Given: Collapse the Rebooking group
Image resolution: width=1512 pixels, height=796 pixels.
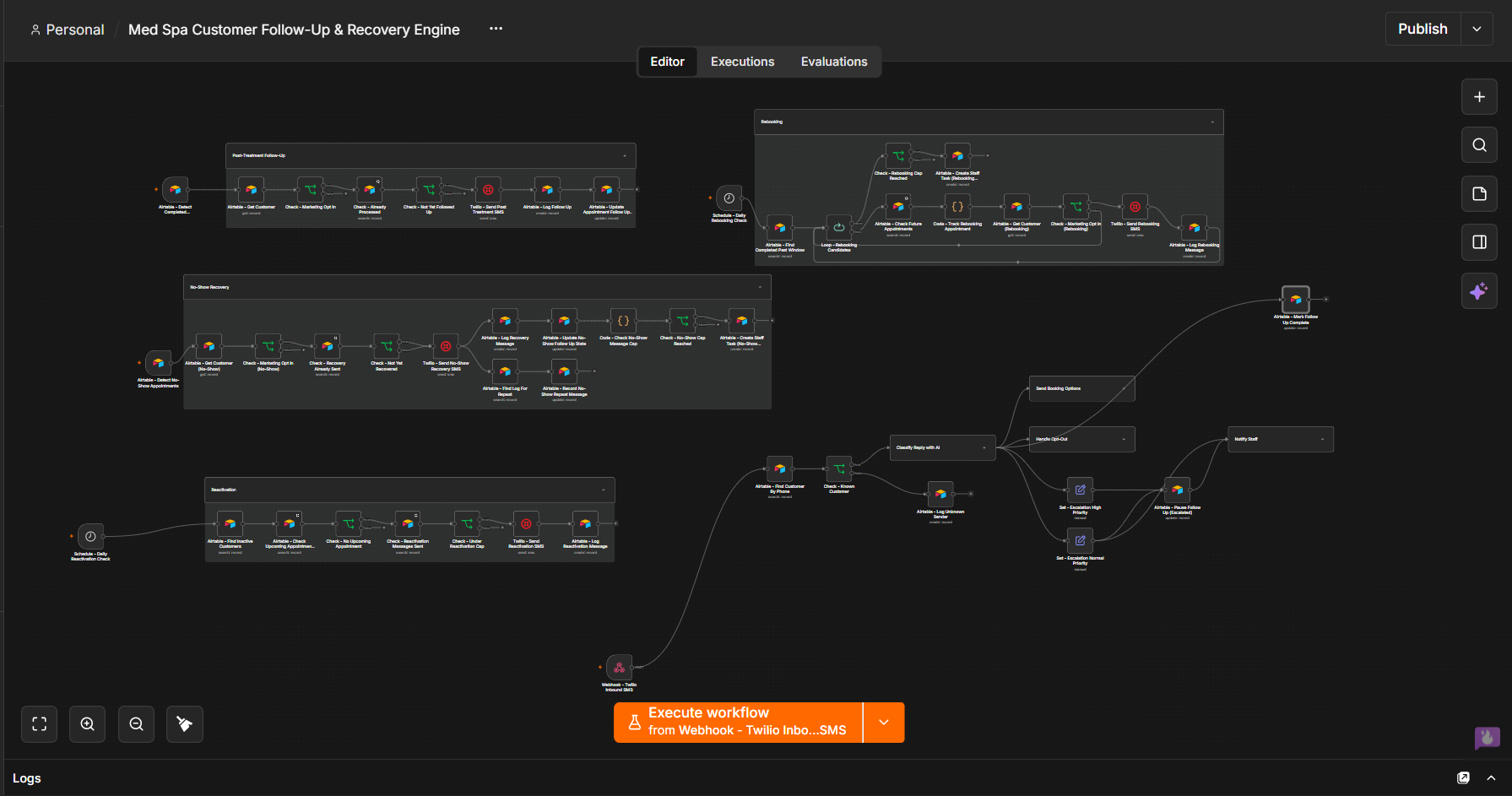Looking at the screenshot, I should 1212,122.
